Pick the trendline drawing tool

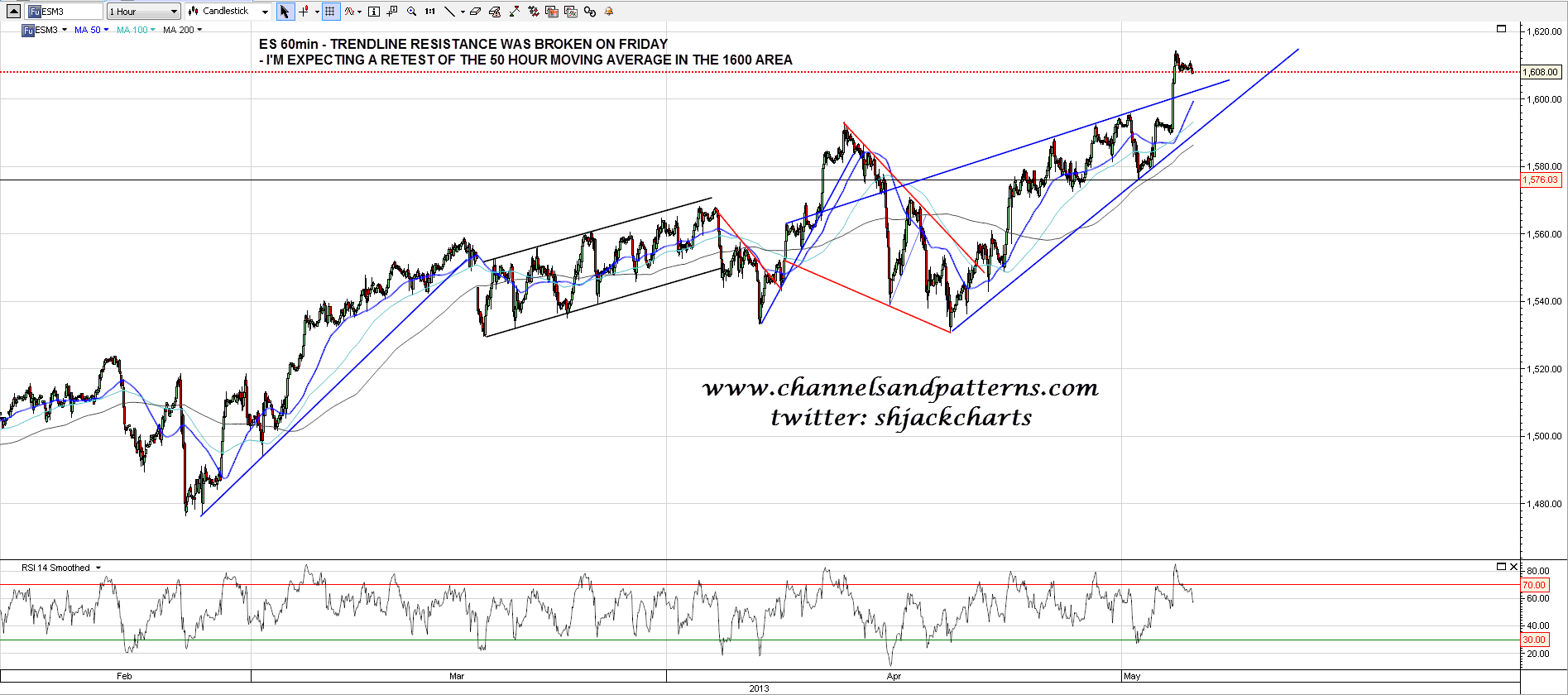[x=449, y=12]
